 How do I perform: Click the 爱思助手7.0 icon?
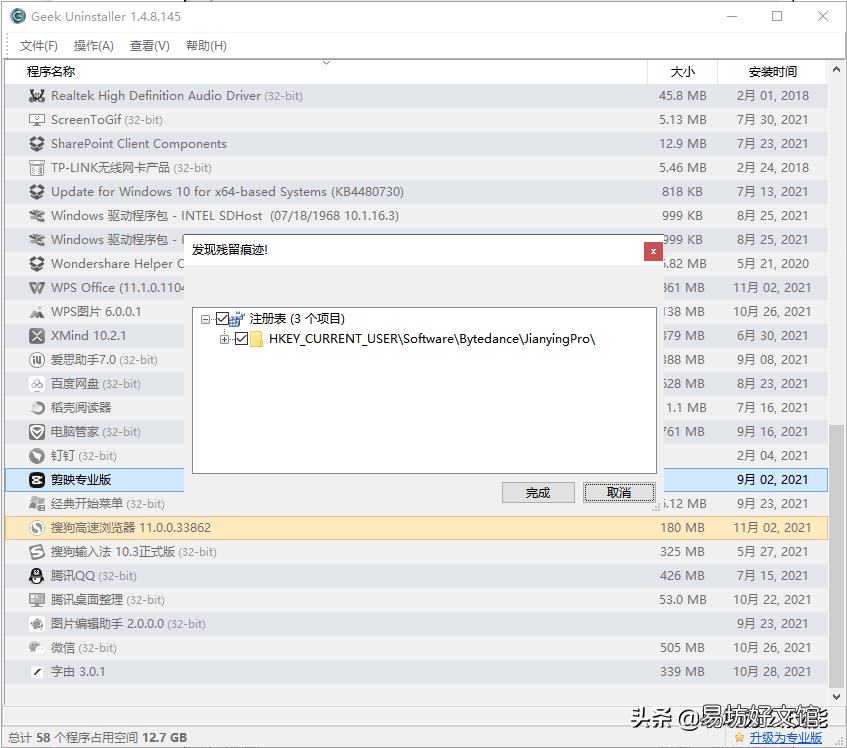coord(37,360)
